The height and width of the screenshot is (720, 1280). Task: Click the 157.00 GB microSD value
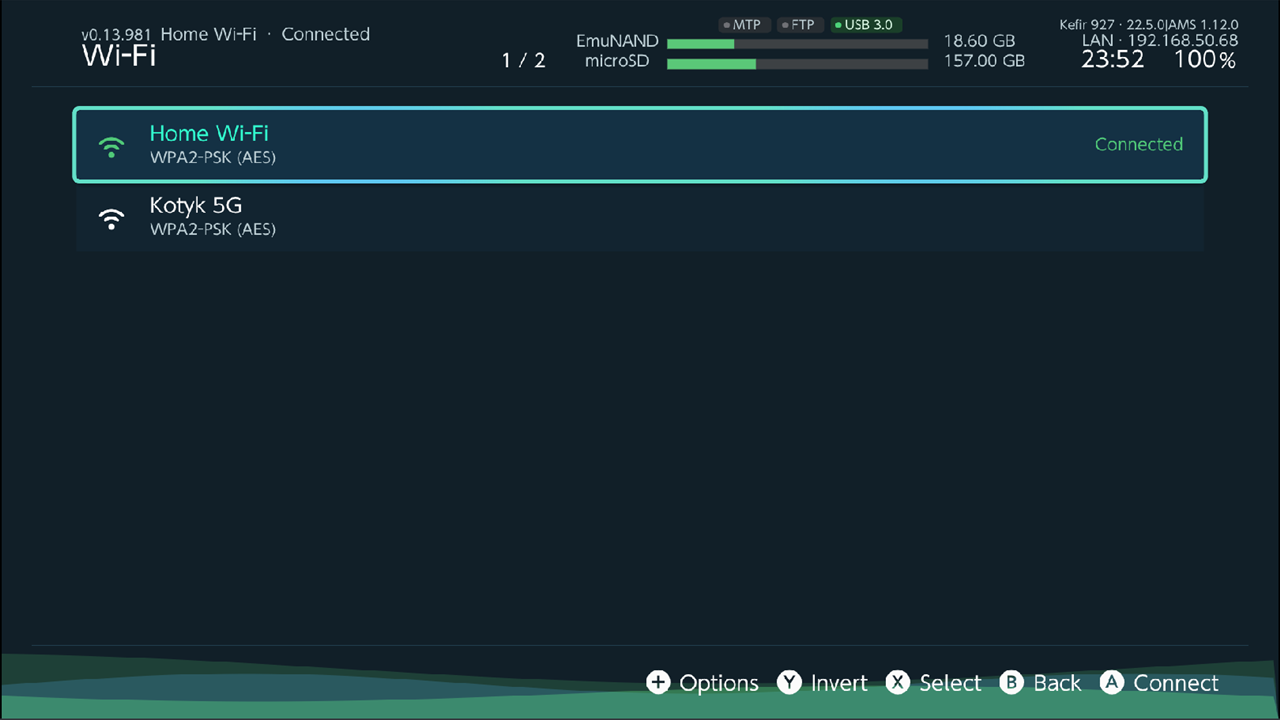pyautogui.click(x=984, y=62)
